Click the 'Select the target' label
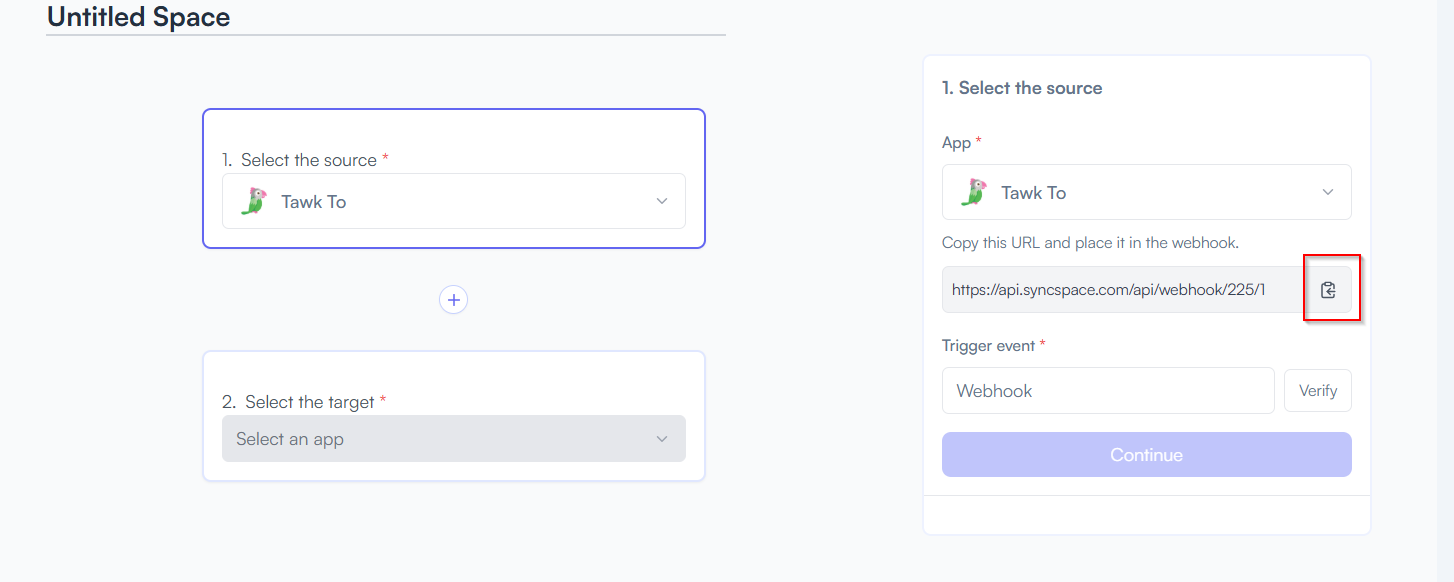Image resolution: width=1454 pixels, height=582 pixels. [309, 402]
